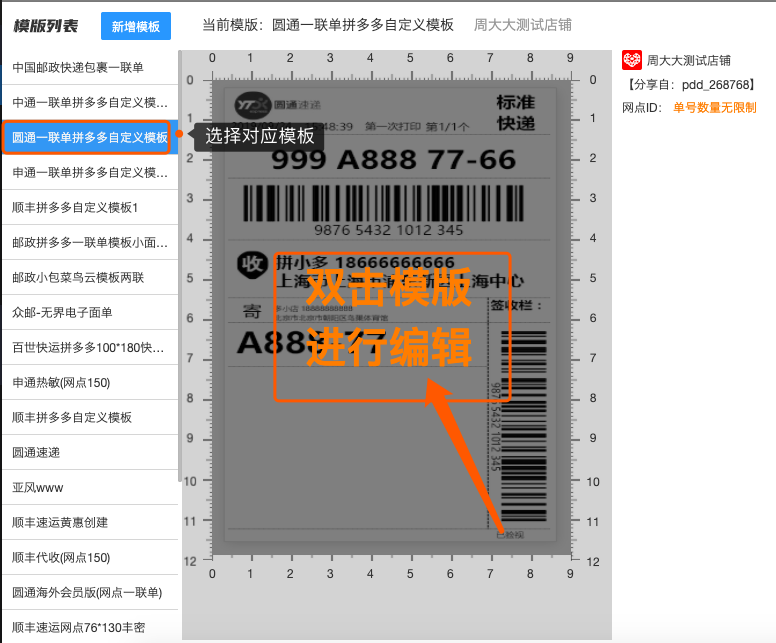Open 顺丰拼多多自定义模板1 template
776x643 pixels.
pyautogui.click(x=75, y=207)
